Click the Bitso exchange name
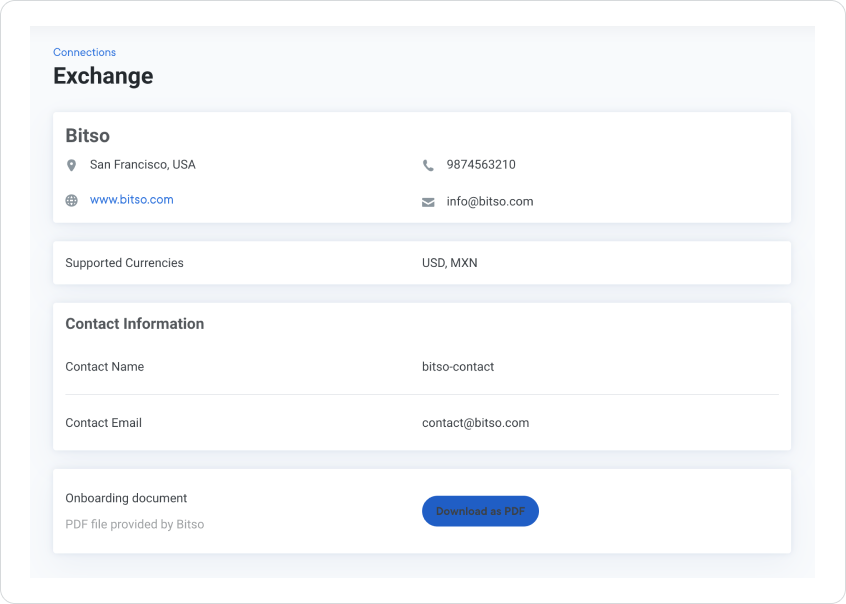Screen dimensions: 846x604 pyautogui.click(x=87, y=135)
